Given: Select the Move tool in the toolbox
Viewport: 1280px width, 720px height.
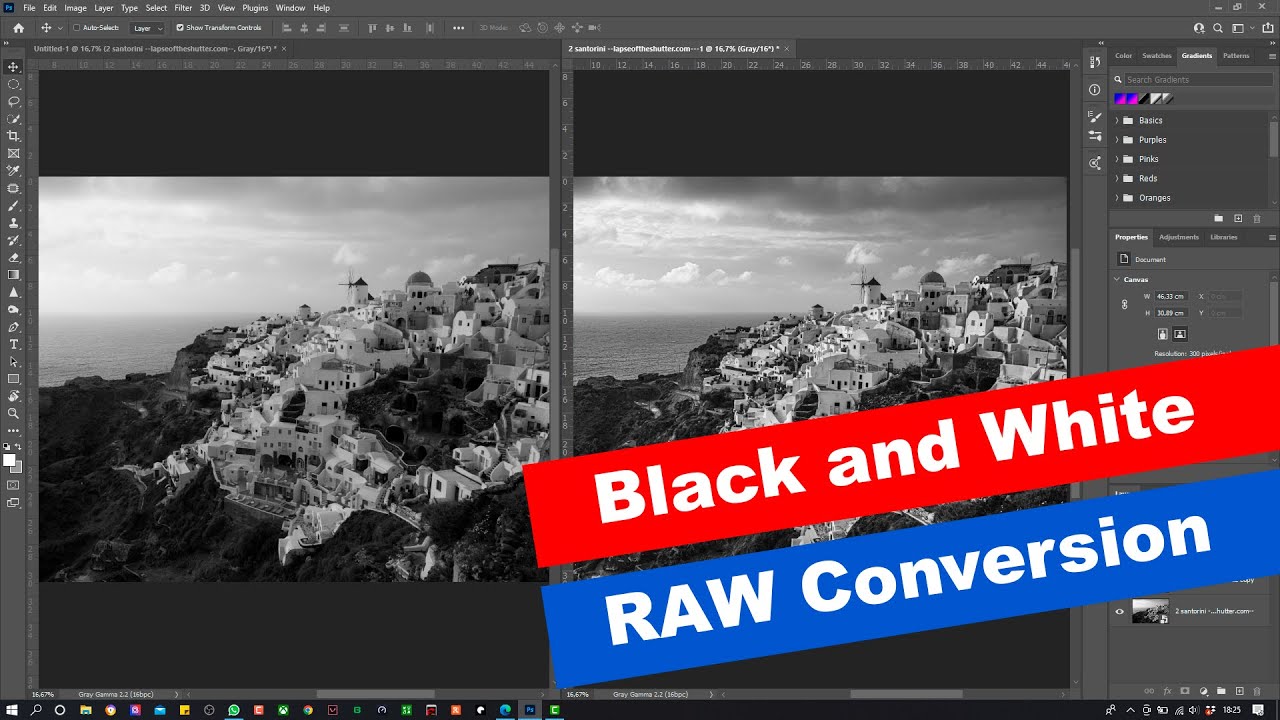Looking at the screenshot, I should point(13,67).
